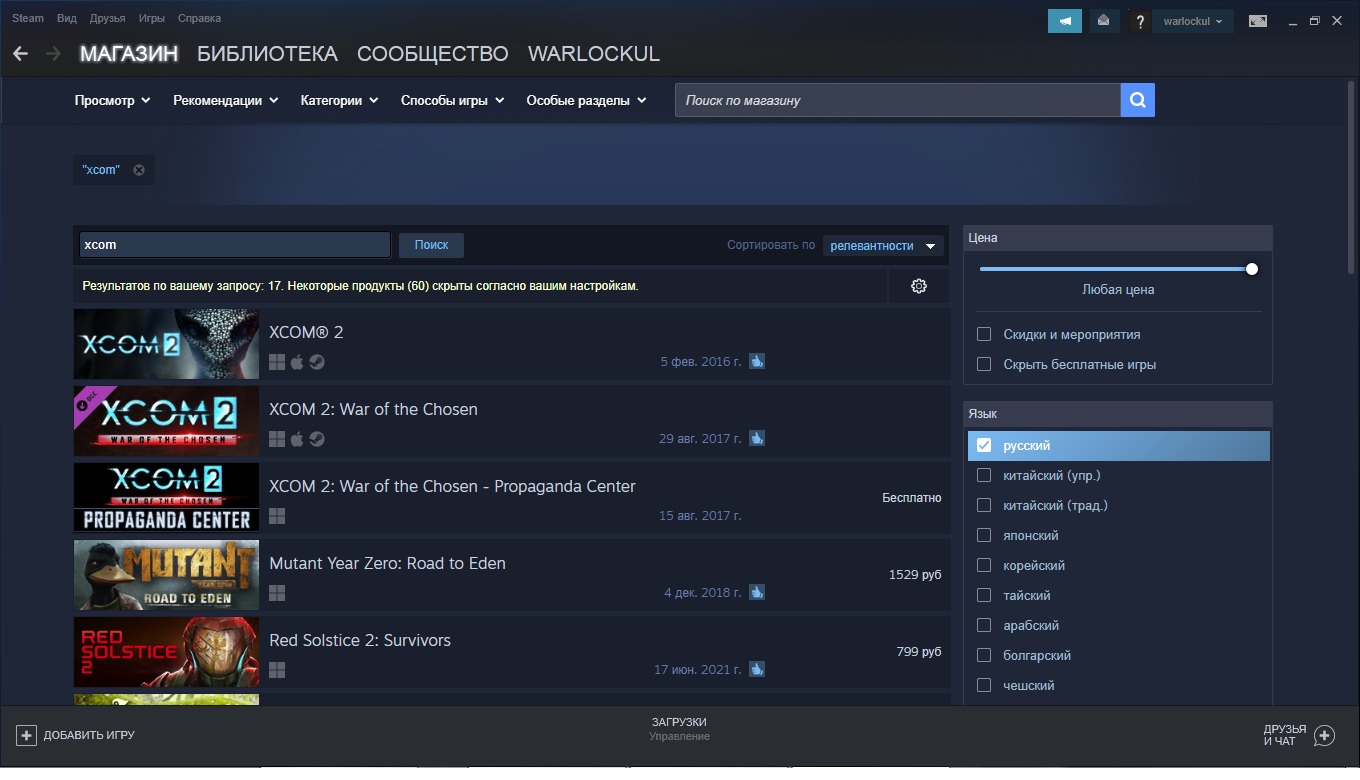Open the sort by "релевантности" dropdown
Viewport: 1360px width, 780px height.
coord(884,246)
